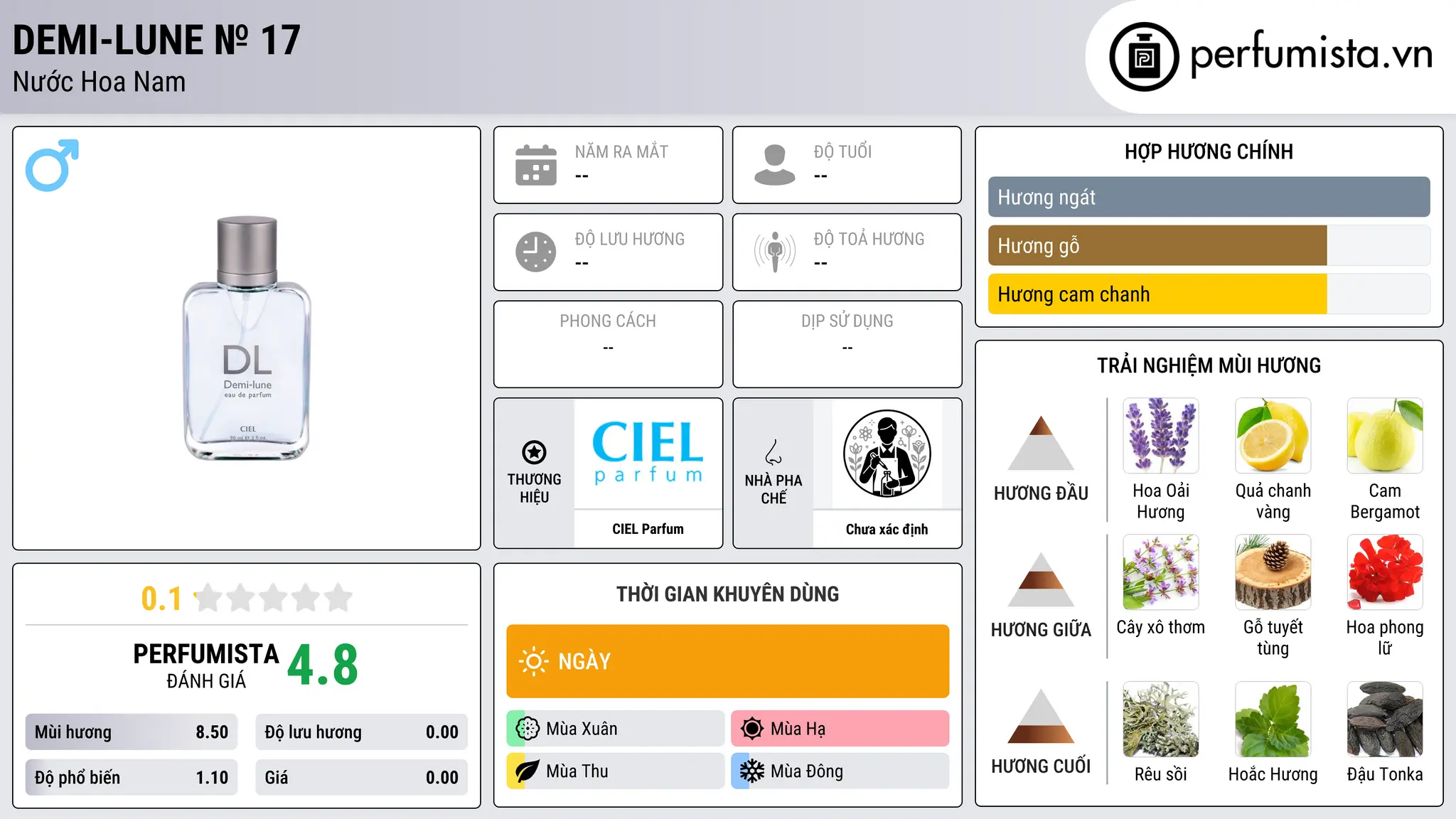Open the Quả chanh vàng lemon thumbnail

pos(1273,436)
